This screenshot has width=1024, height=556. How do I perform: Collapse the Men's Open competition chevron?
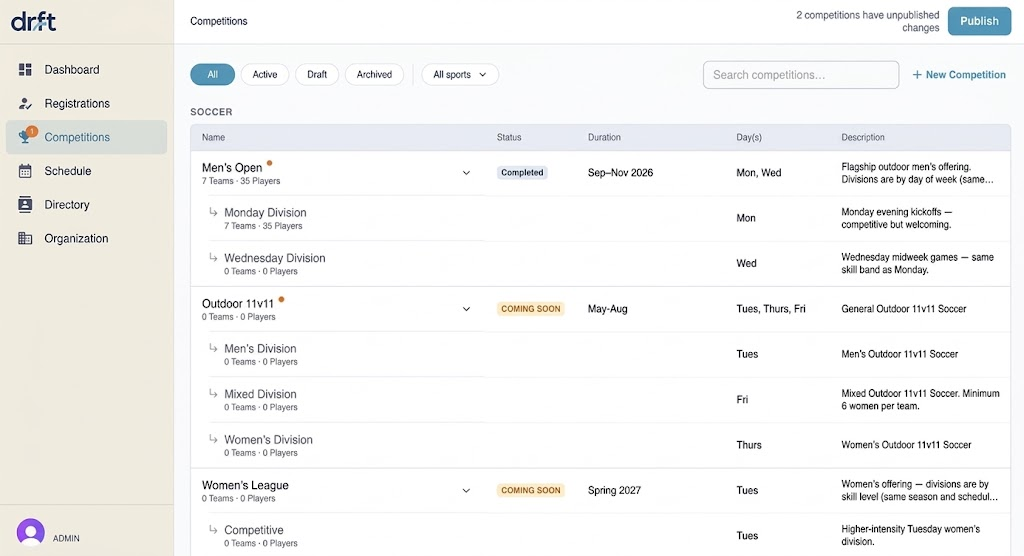click(x=466, y=173)
